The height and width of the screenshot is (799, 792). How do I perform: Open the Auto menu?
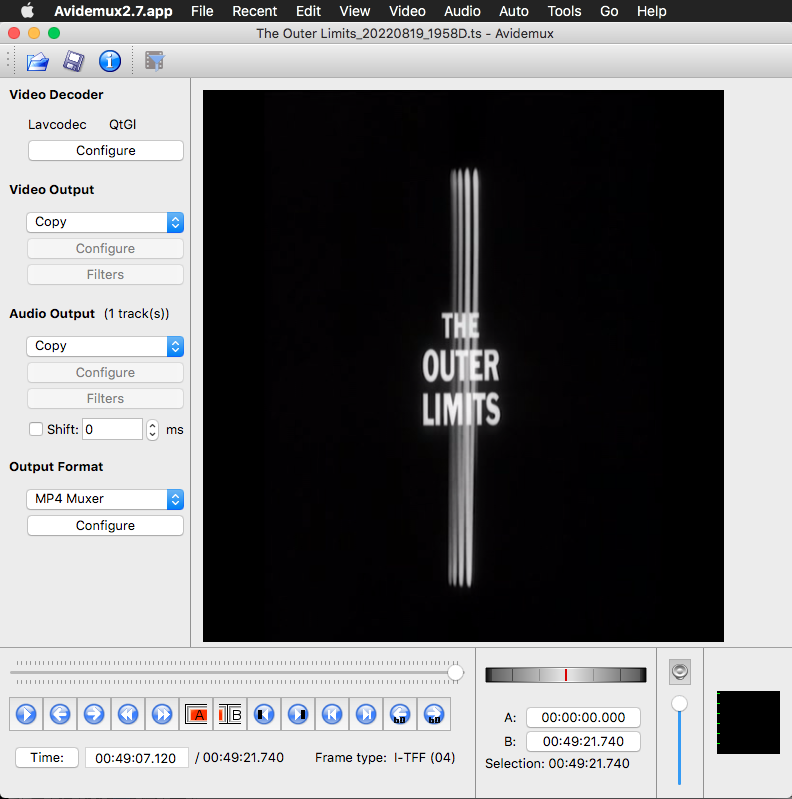514,11
